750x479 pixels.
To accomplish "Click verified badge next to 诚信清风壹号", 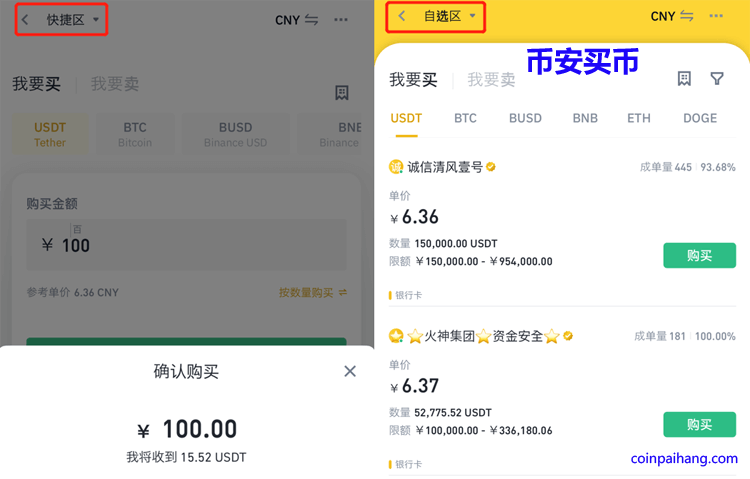I will [x=491, y=167].
